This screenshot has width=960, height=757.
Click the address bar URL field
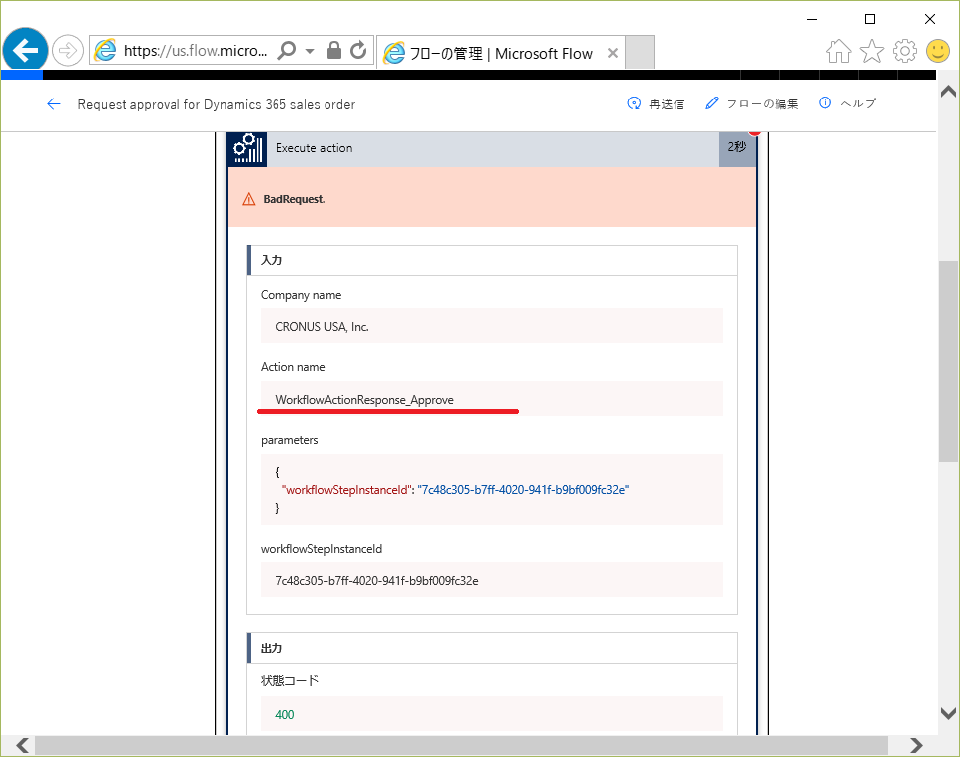[195, 51]
